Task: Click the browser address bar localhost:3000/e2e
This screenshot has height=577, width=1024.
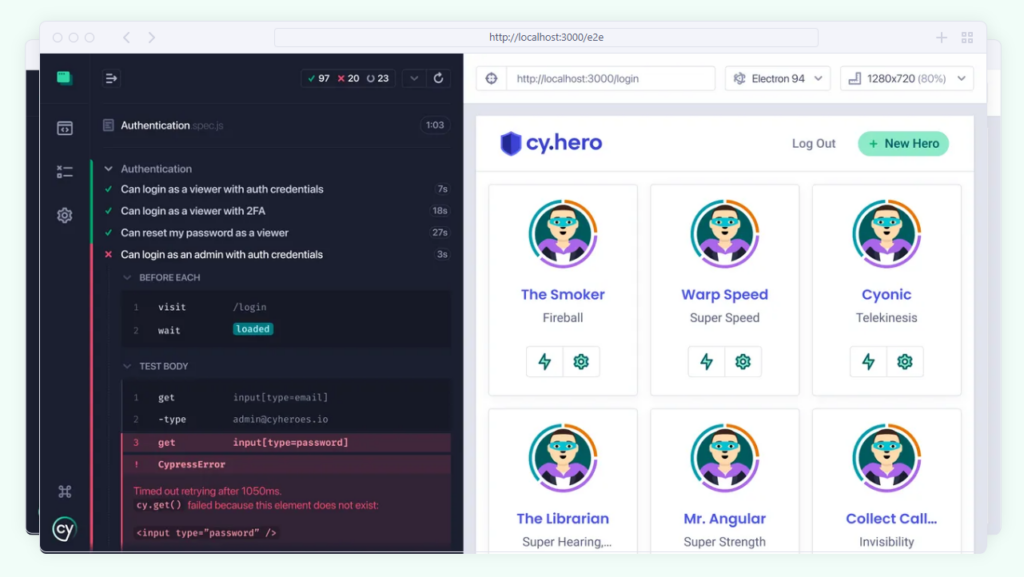Action: pyautogui.click(x=546, y=37)
